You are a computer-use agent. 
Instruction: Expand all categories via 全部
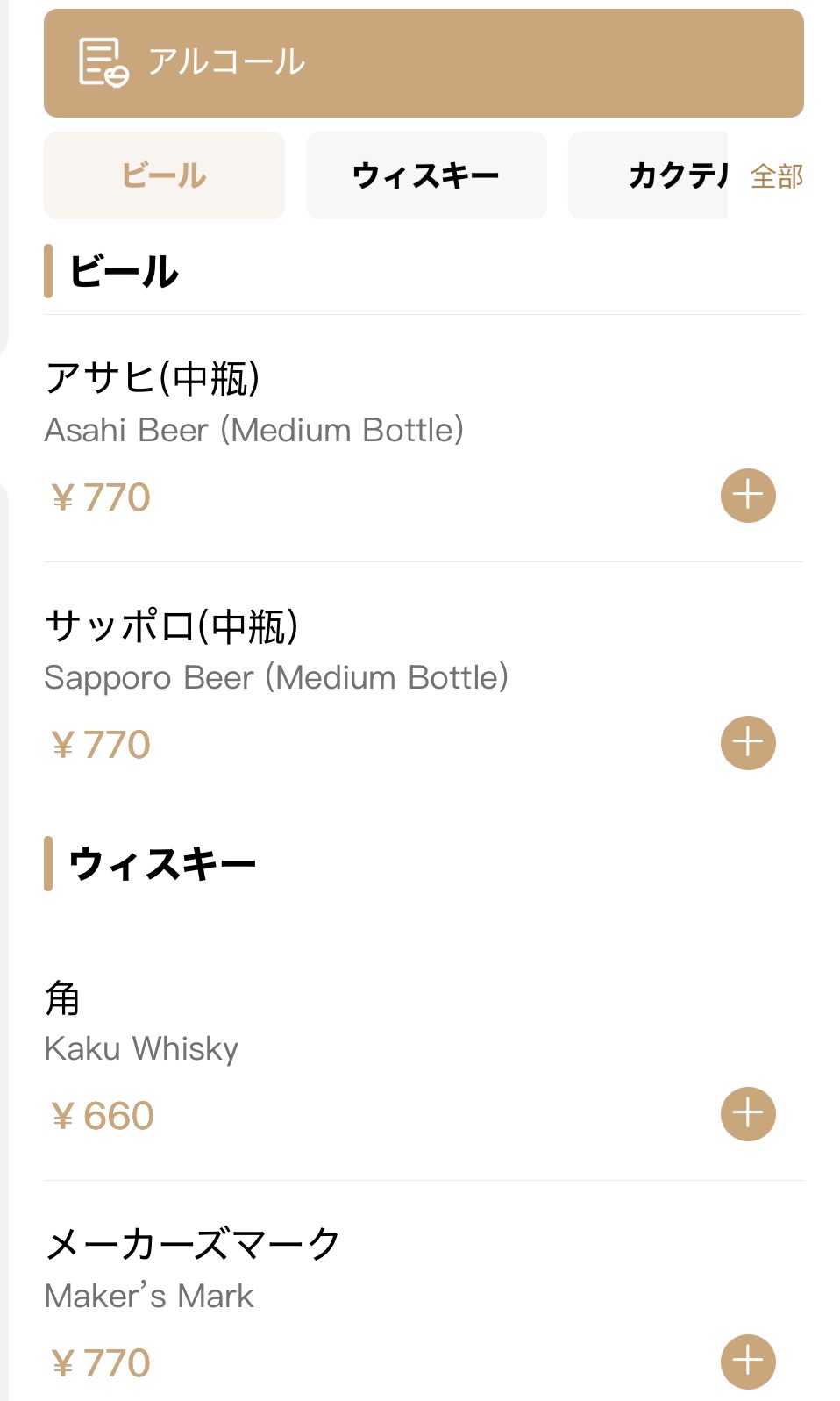coord(777,176)
